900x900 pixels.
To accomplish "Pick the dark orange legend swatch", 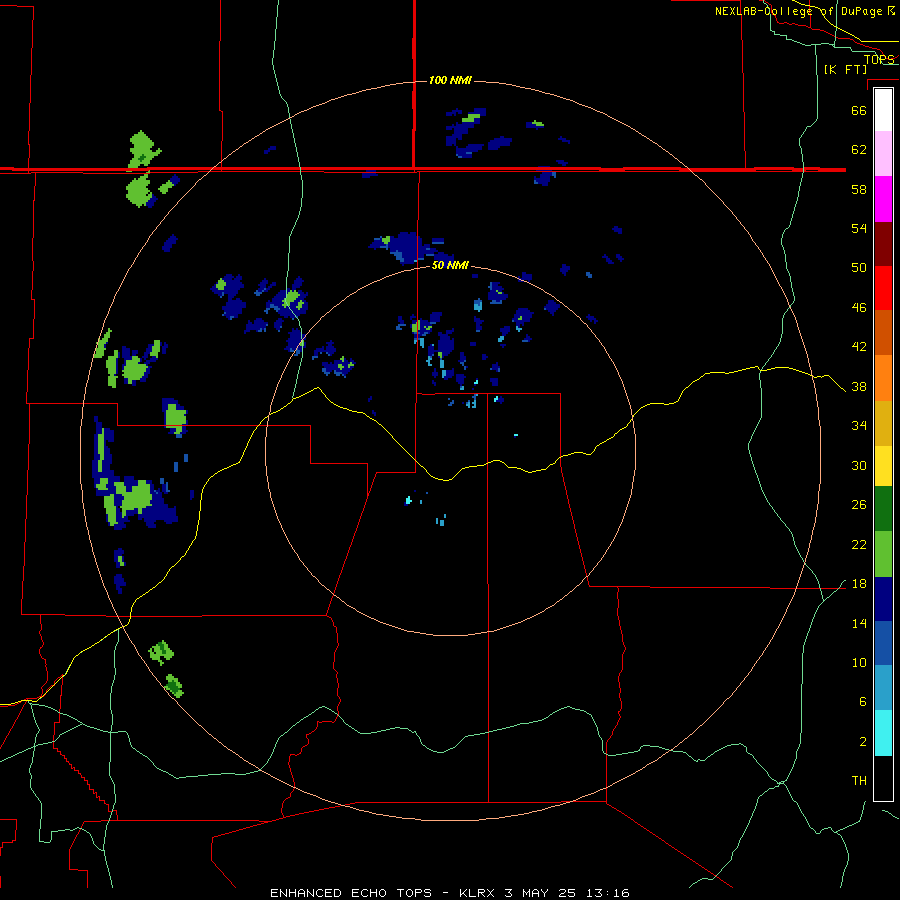I will point(883,333).
